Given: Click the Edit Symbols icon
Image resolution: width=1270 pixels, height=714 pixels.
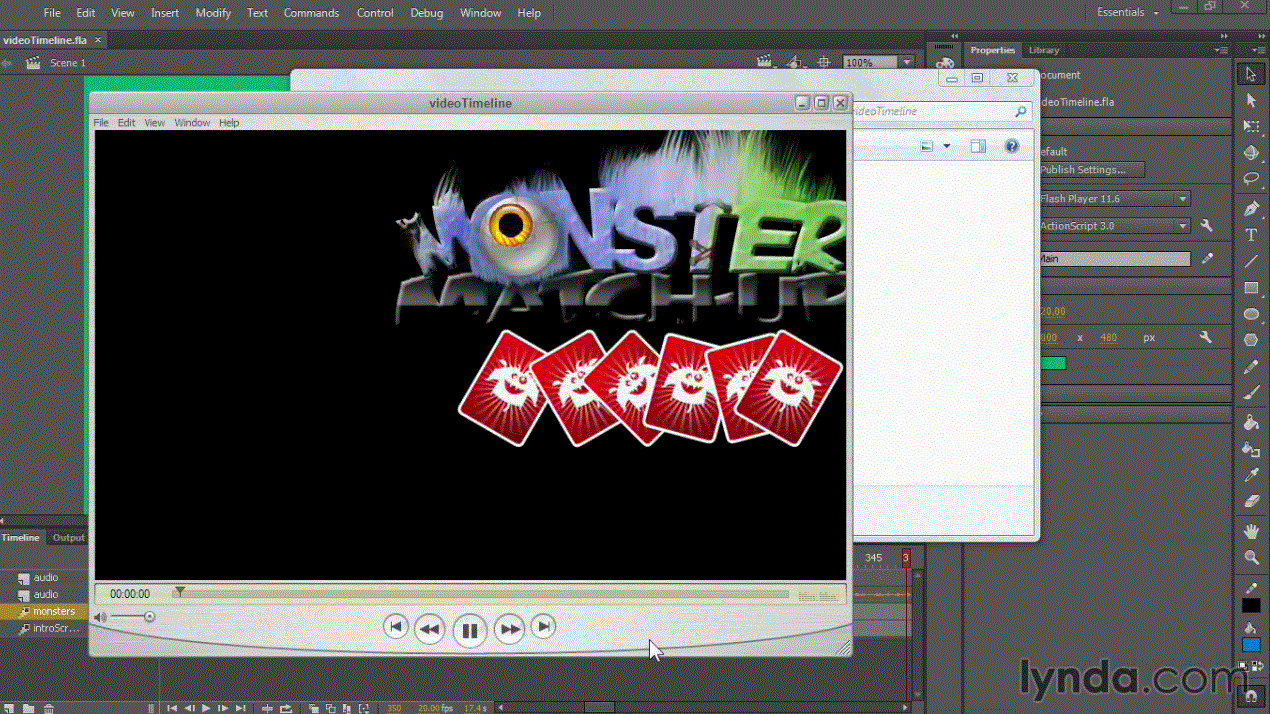Looking at the screenshot, I should [795, 62].
